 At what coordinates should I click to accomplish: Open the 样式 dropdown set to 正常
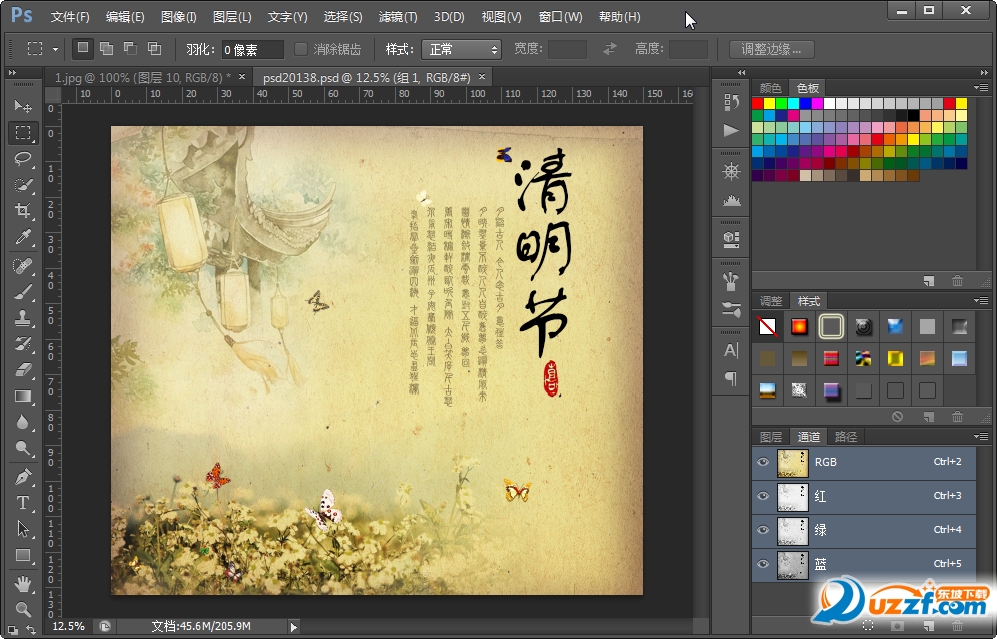point(461,49)
